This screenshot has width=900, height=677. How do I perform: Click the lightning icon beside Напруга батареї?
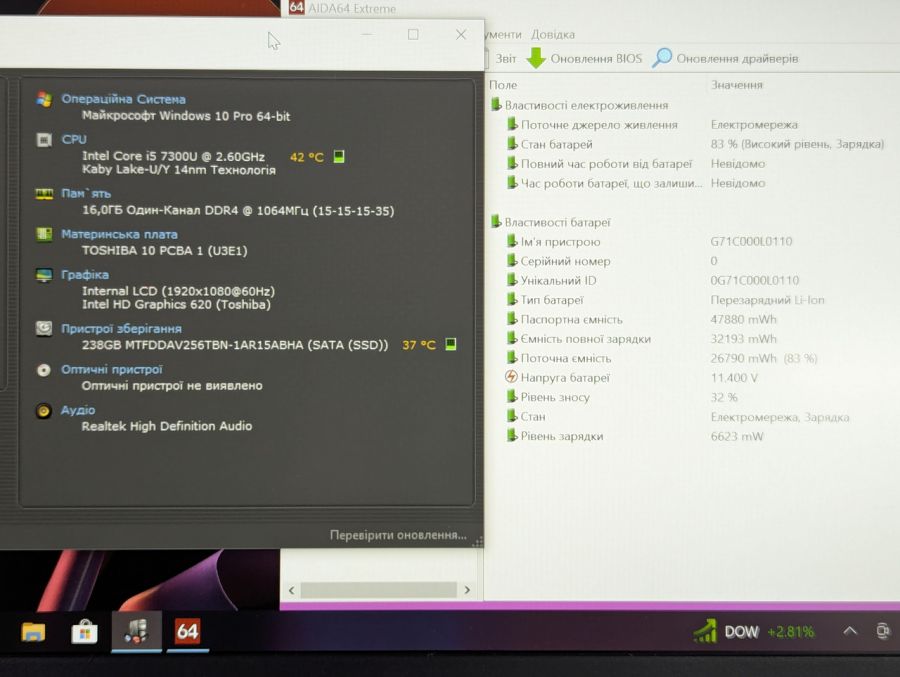tap(511, 377)
